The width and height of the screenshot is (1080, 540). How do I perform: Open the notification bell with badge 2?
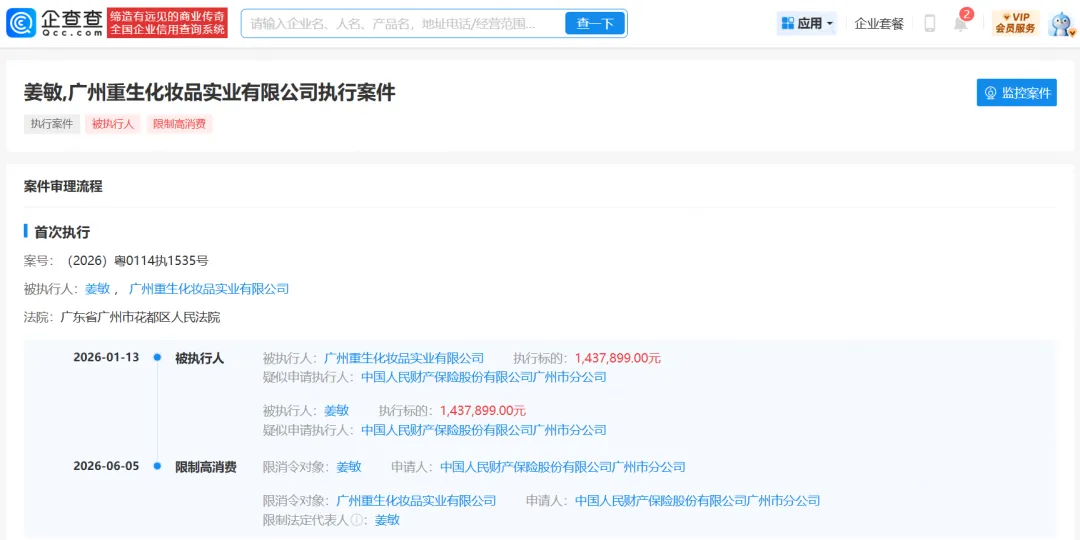[x=962, y=22]
